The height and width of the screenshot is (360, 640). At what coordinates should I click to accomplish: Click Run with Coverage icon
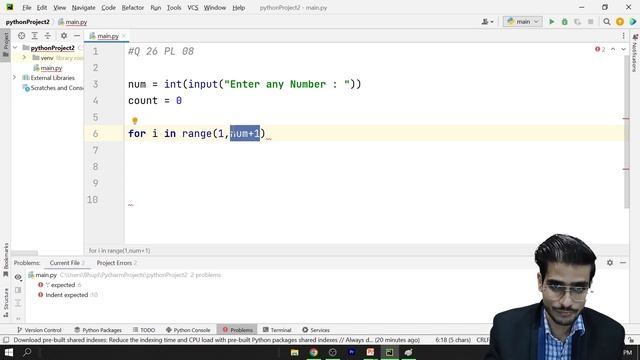point(577,22)
